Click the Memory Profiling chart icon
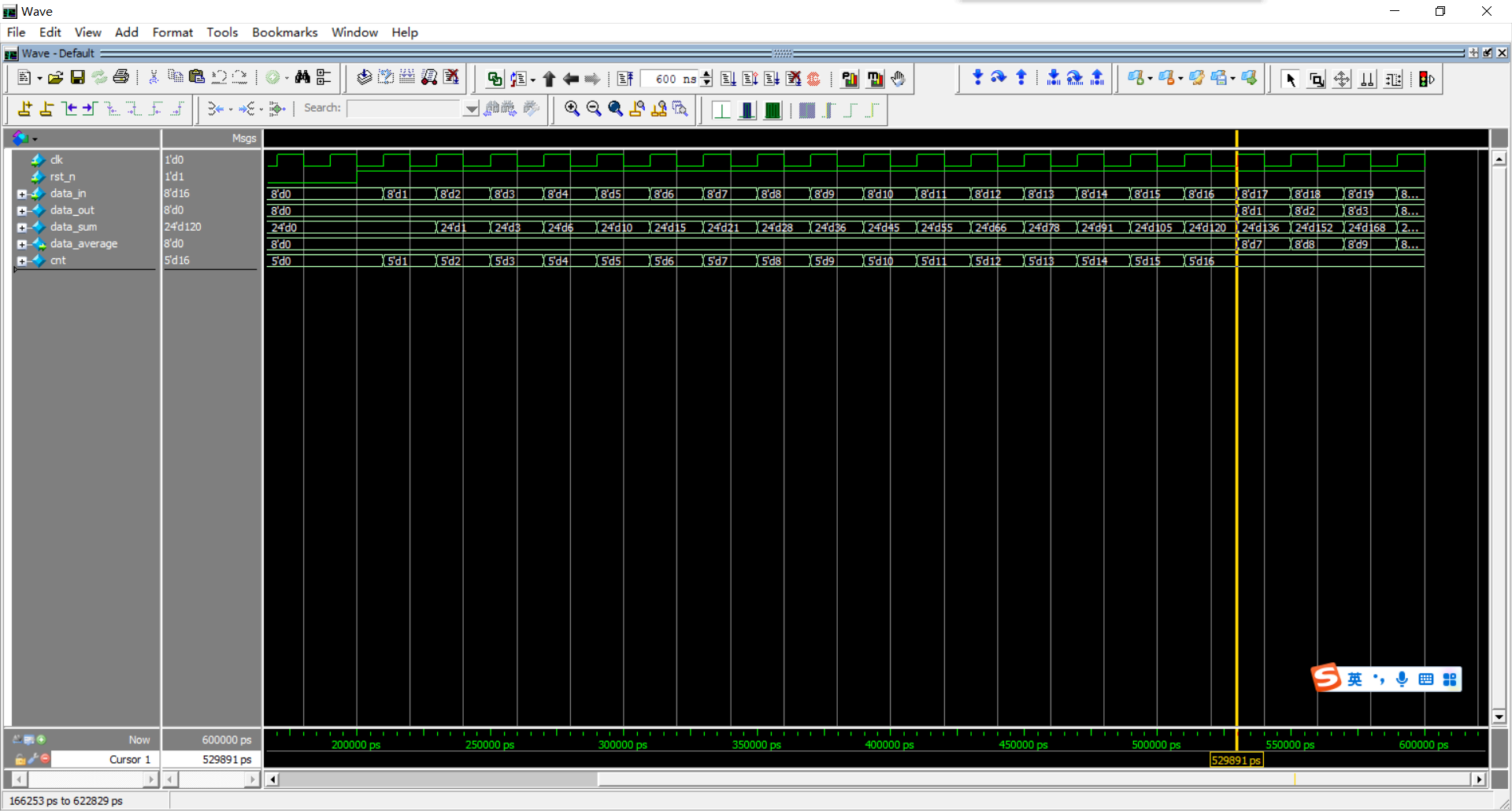The image size is (1512, 811). pyautogui.click(x=875, y=79)
